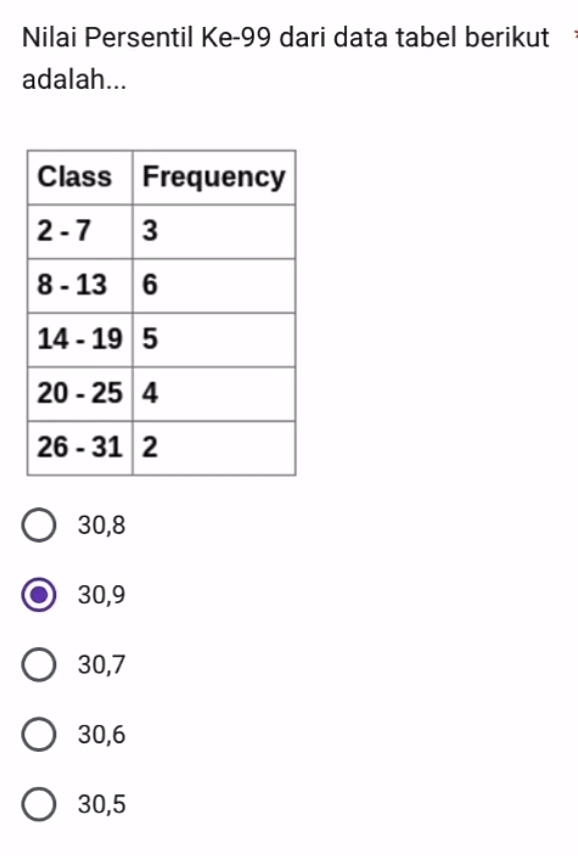The height and width of the screenshot is (856, 578).
Task: Click the frequency 5 cell
Action: click(x=214, y=340)
